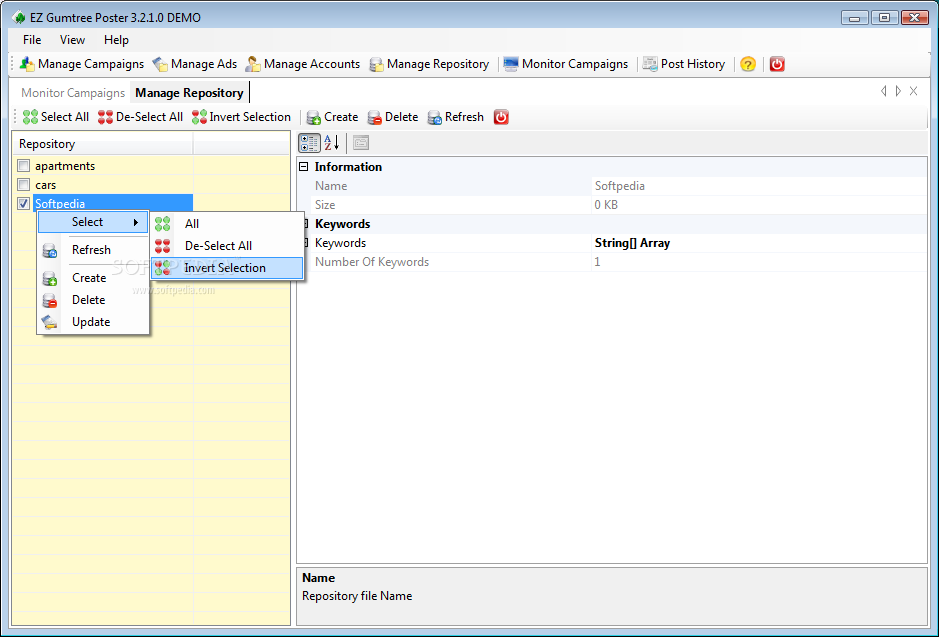Click the Name property value Softpedia
This screenshot has height=637, width=939.
[620, 186]
